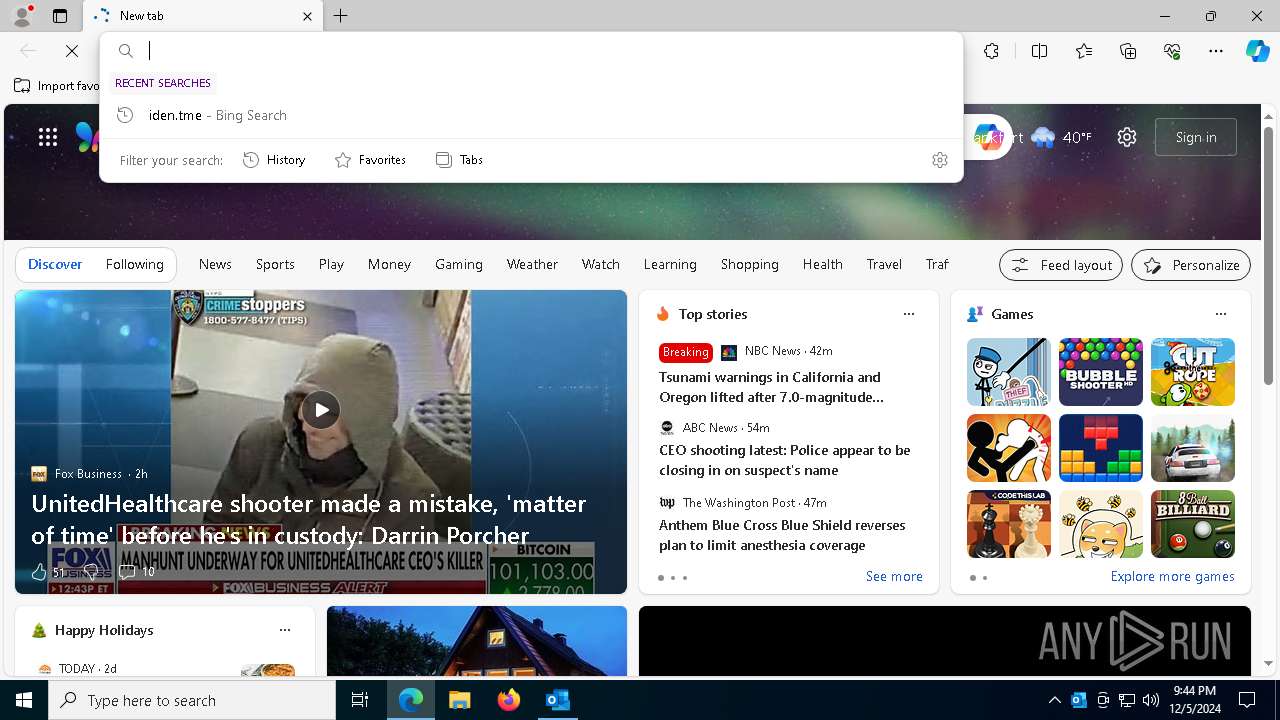The width and height of the screenshot is (1280, 720).
Task: Filter search by Favorites
Action: pos(370,160)
